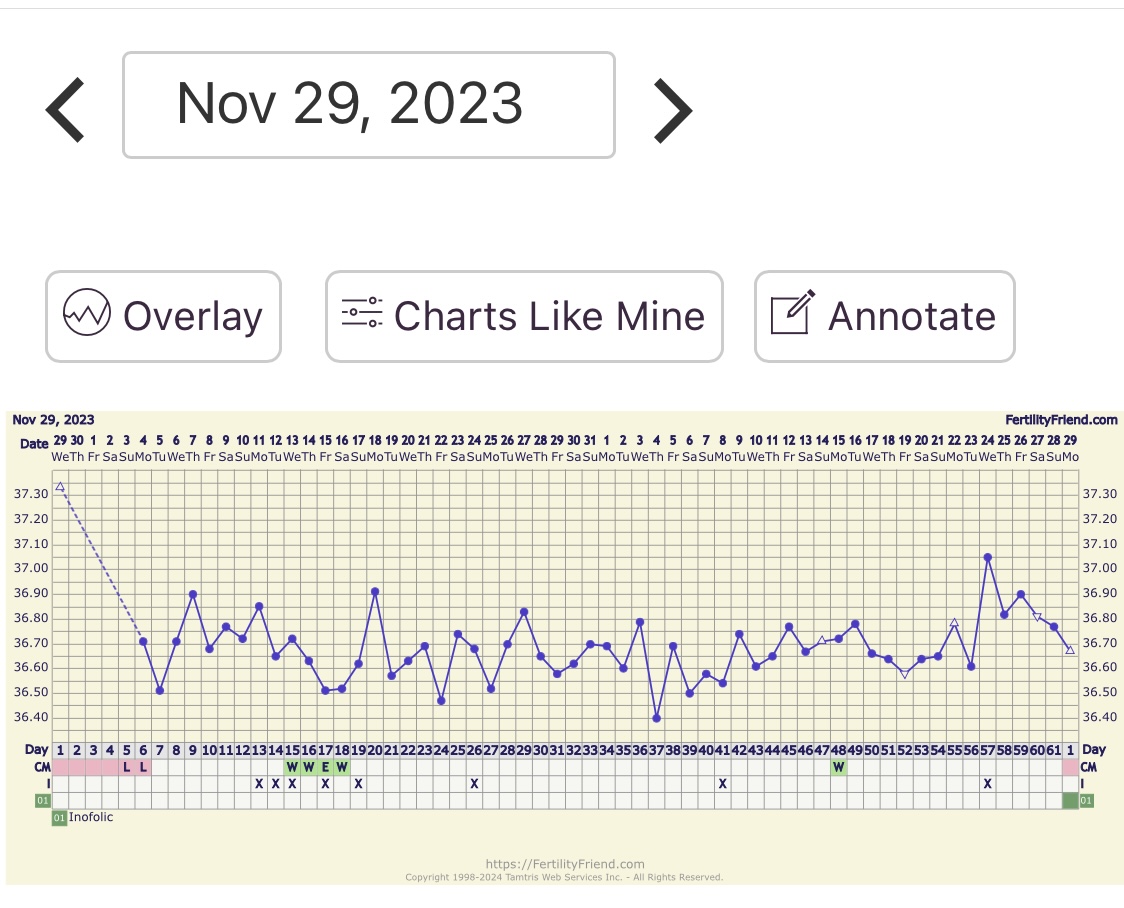The image size is (1124, 908).
Task: Open the Nov 29, 2023 date selector
Action: point(368,105)
